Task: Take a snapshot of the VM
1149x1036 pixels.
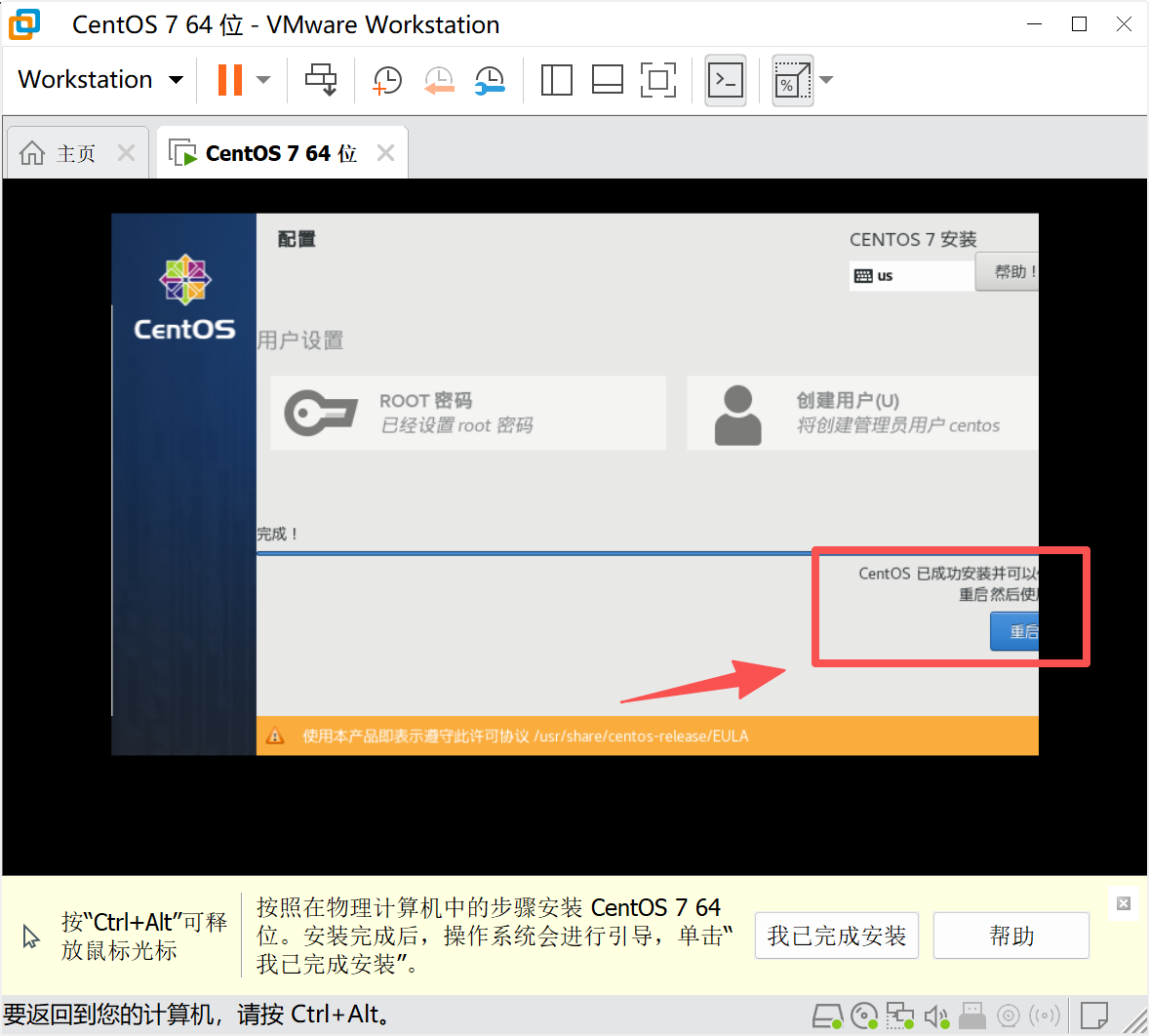Action: click(x=387, y=80)
